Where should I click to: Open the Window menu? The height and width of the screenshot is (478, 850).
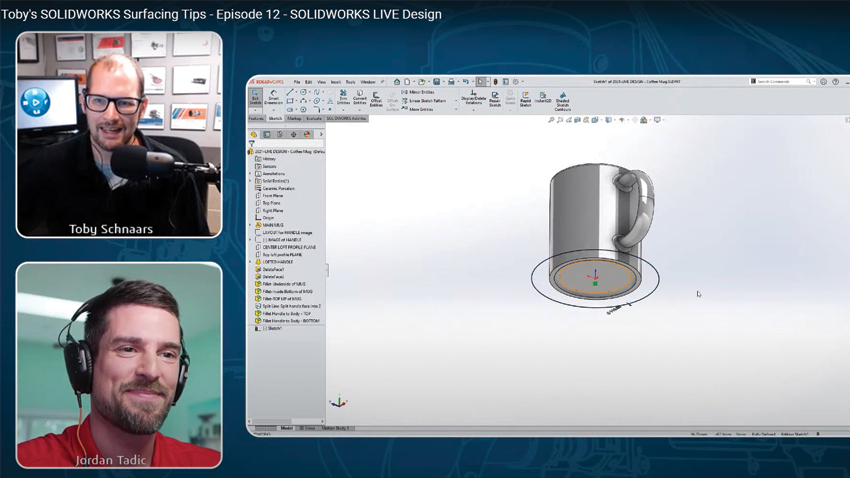click(x=368, y=82)
